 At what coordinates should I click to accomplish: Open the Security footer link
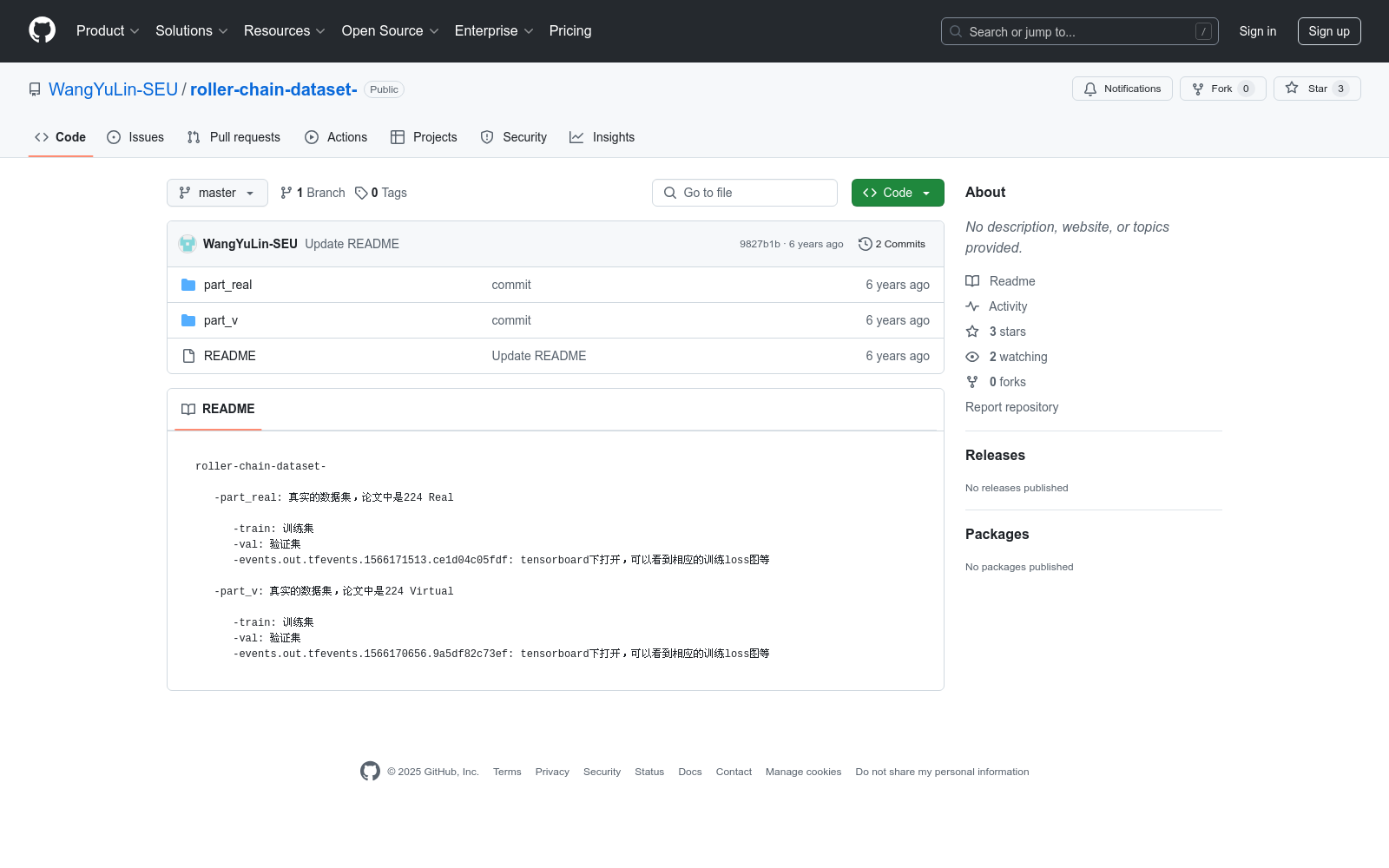602,772
